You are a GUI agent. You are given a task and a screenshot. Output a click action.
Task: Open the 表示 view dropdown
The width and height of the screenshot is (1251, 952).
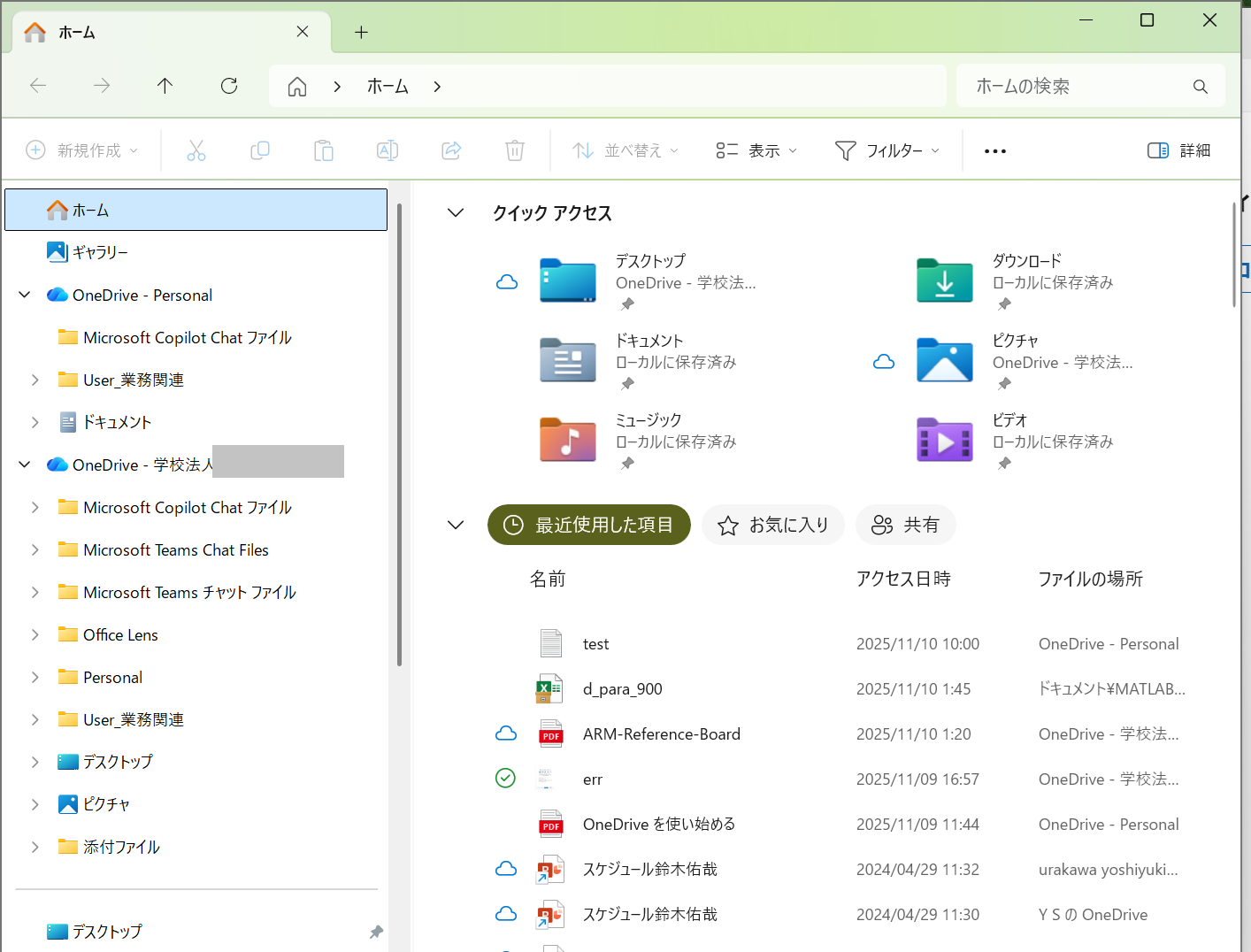point(756,150)
